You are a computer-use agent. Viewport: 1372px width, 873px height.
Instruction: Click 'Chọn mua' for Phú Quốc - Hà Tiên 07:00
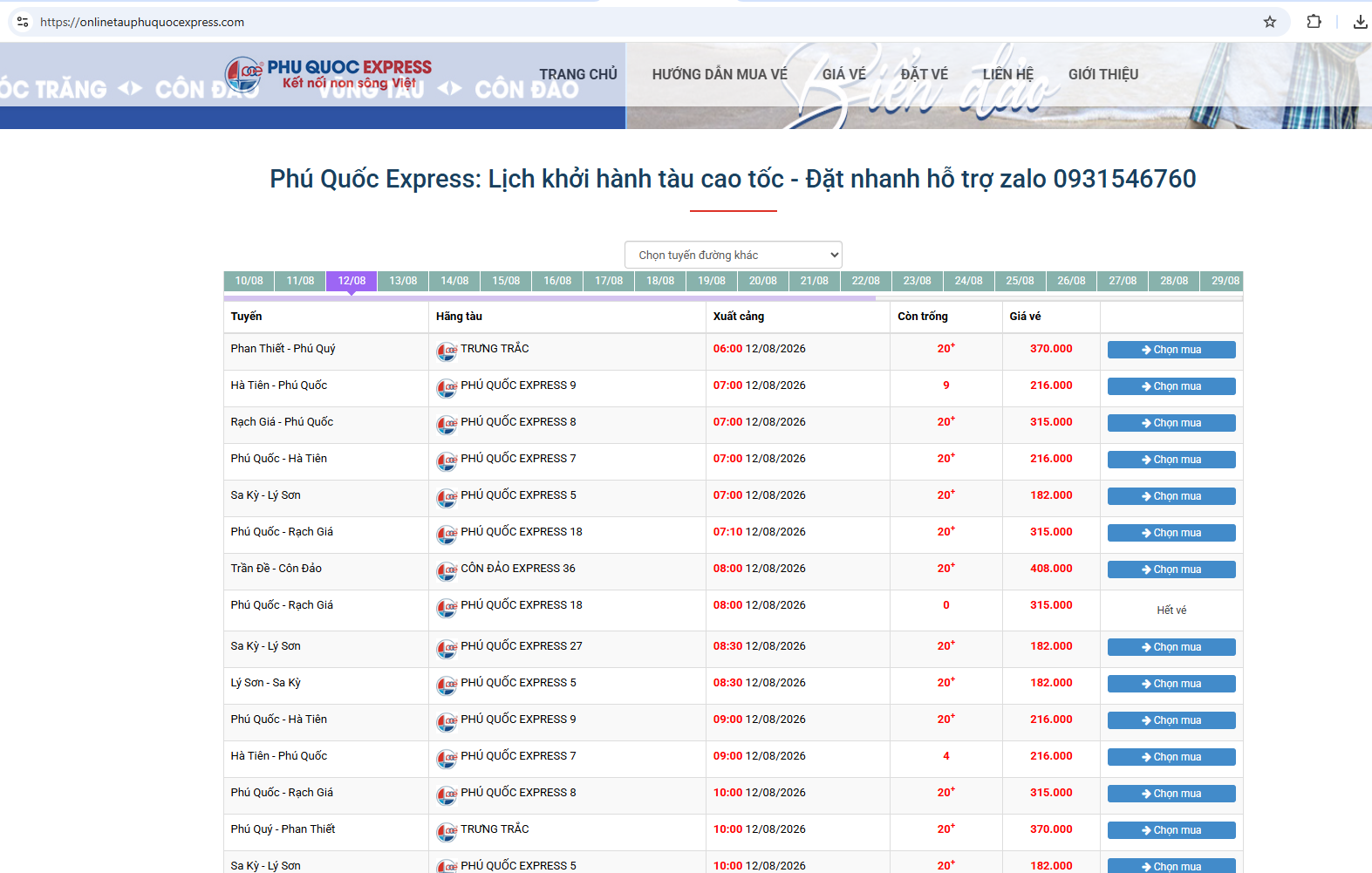(1171, 460)
